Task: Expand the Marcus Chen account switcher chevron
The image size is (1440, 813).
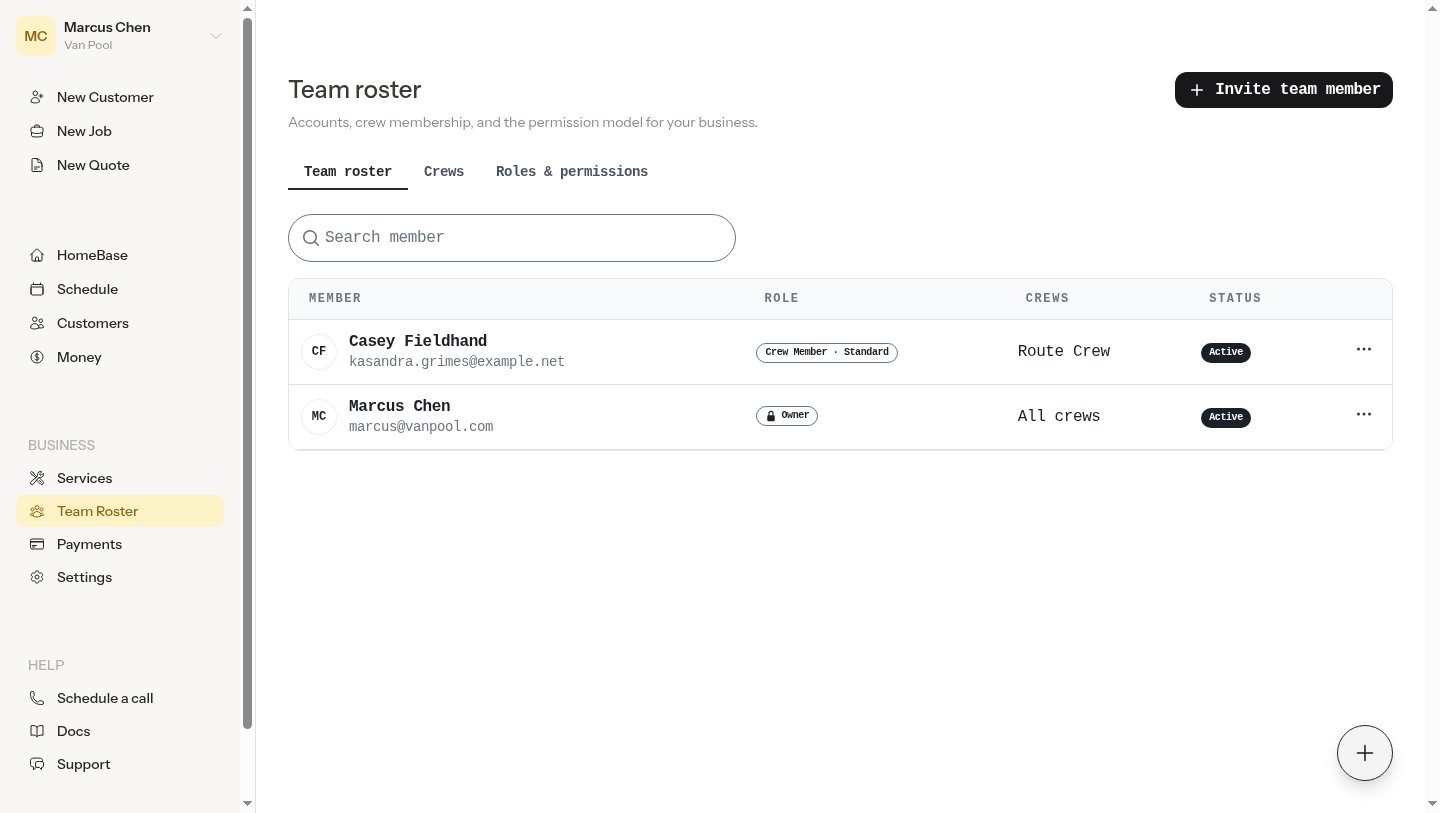Action: tap(215, 36)
